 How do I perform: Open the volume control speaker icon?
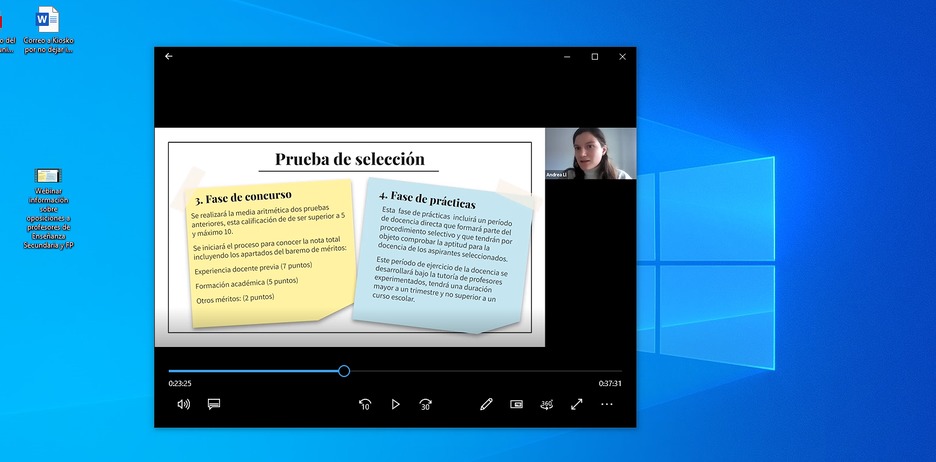183,404
